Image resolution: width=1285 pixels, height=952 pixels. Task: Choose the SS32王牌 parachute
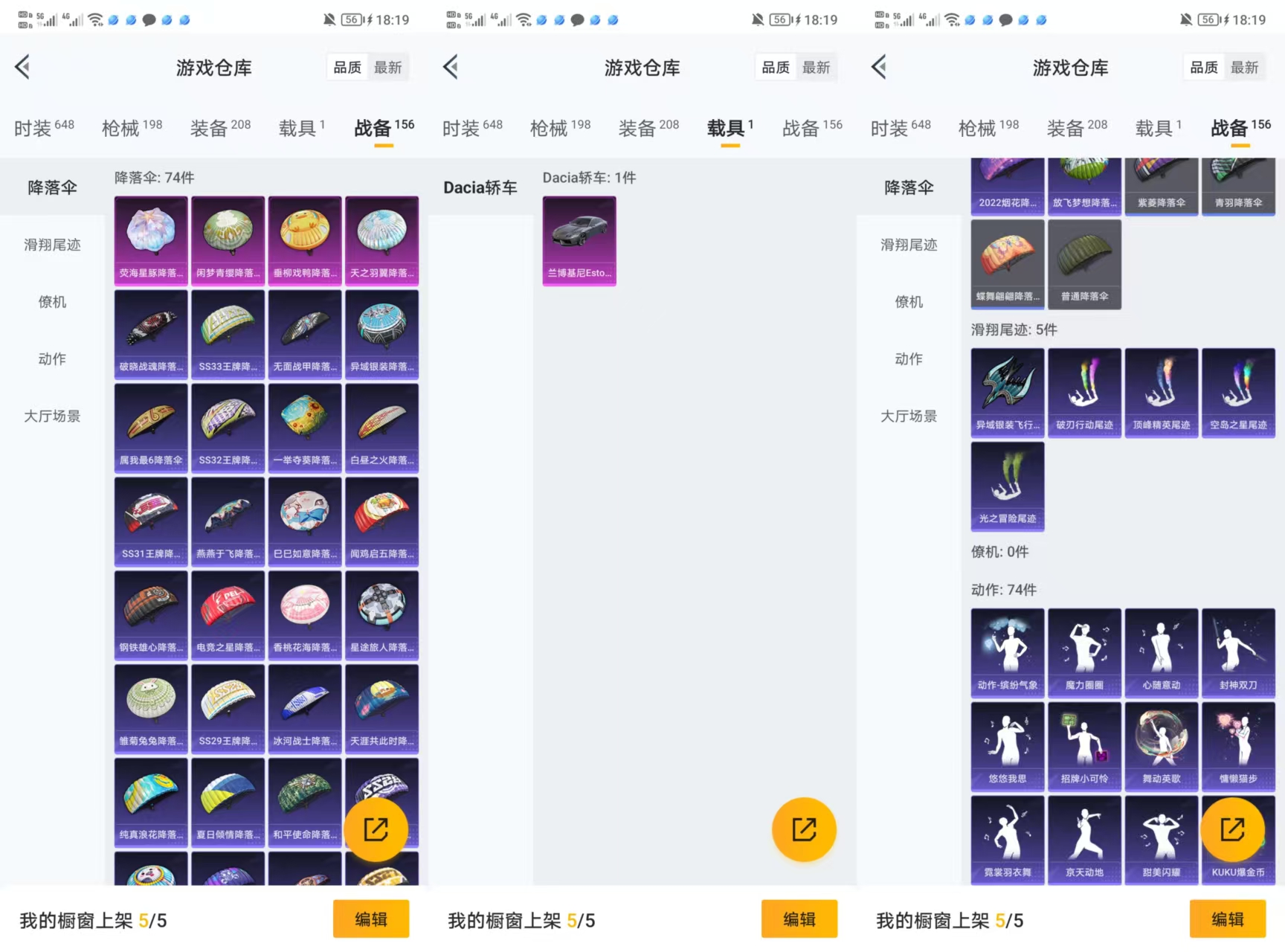(228, 428)
